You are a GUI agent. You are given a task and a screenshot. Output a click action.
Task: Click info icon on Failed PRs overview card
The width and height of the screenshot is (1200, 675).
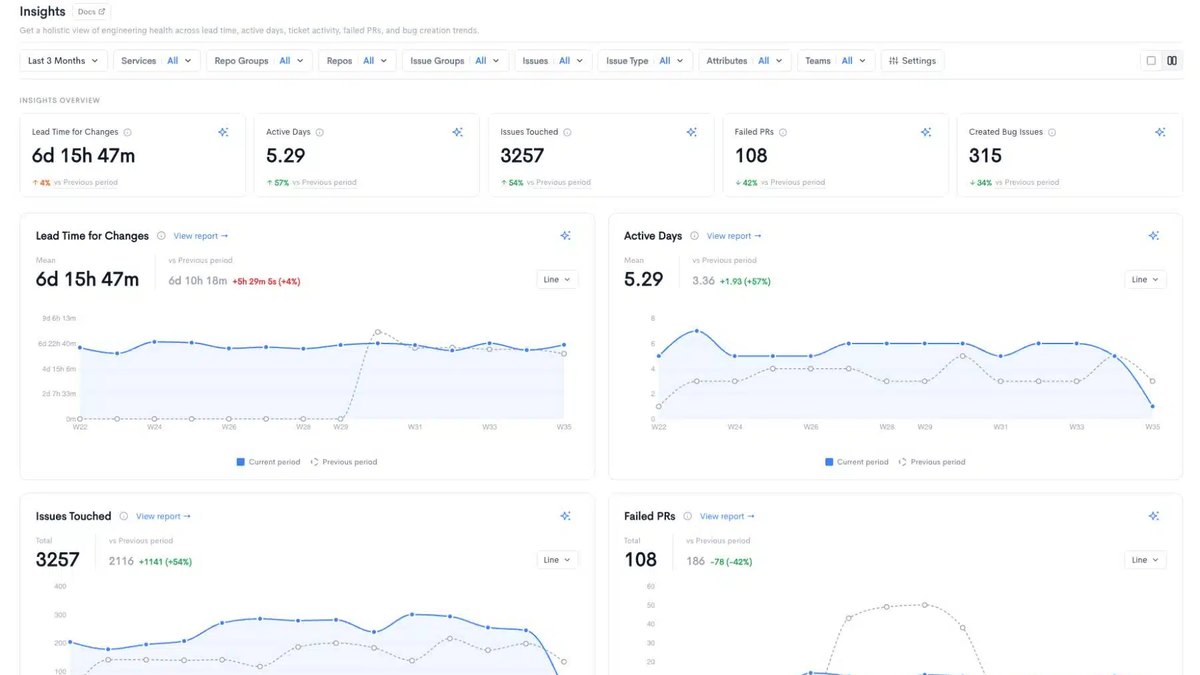tap(783, 132)
